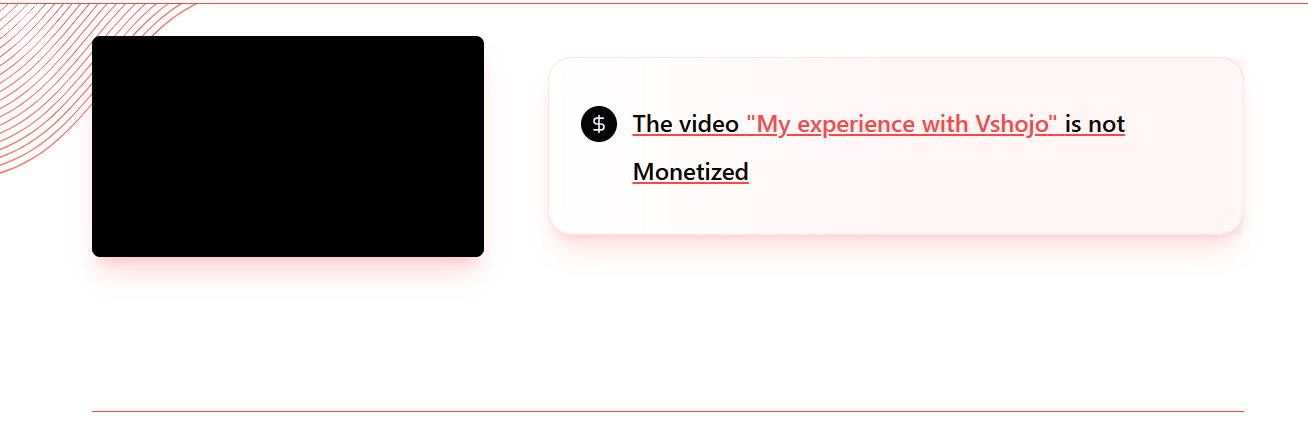Image resolution: width=1308 pixels, height=430 pixels.
Task: Click the word "not" before Monetized
Action: [x=1106, y=124]
